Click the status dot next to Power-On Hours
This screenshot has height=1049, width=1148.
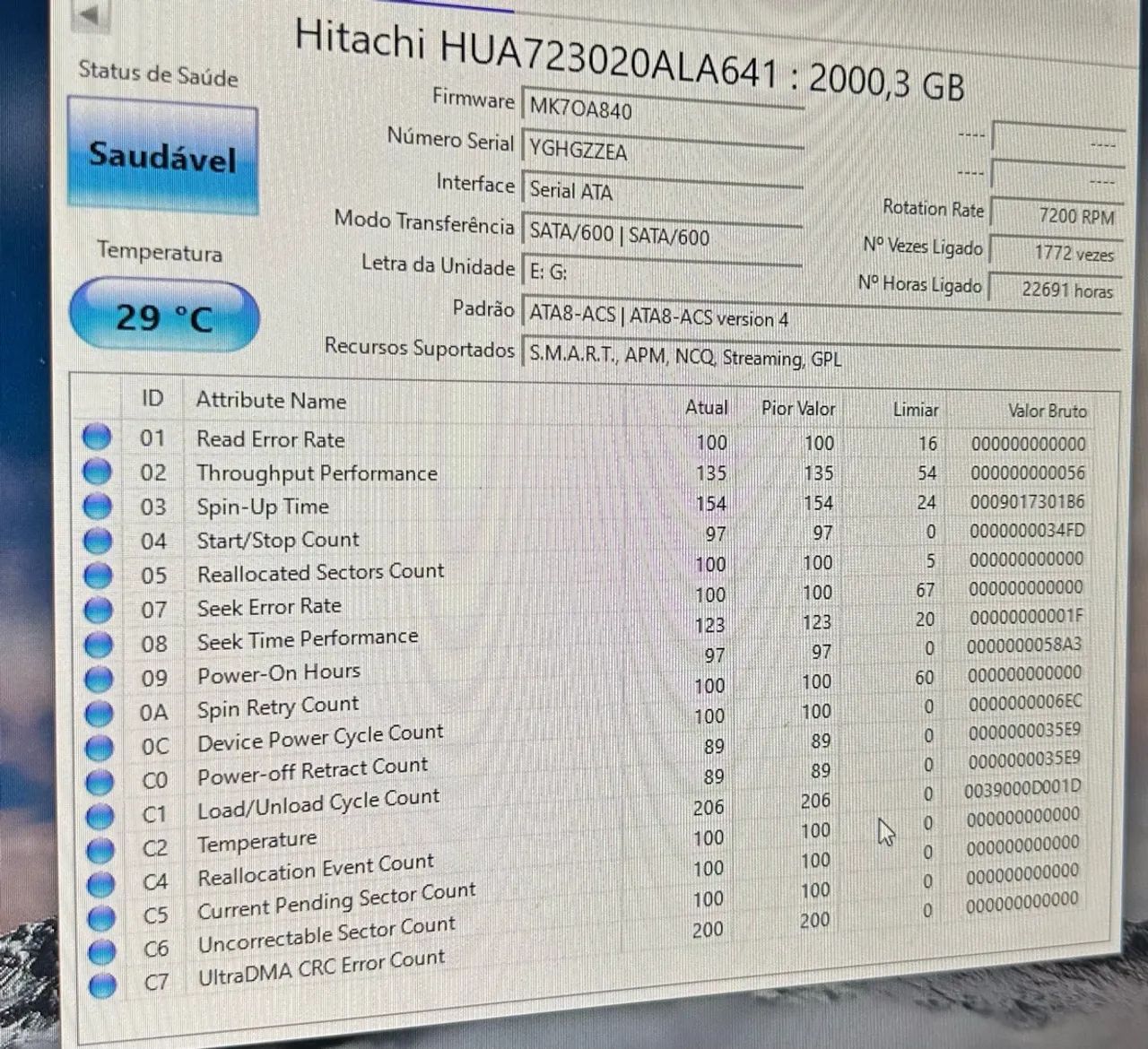tap(98, 679)
